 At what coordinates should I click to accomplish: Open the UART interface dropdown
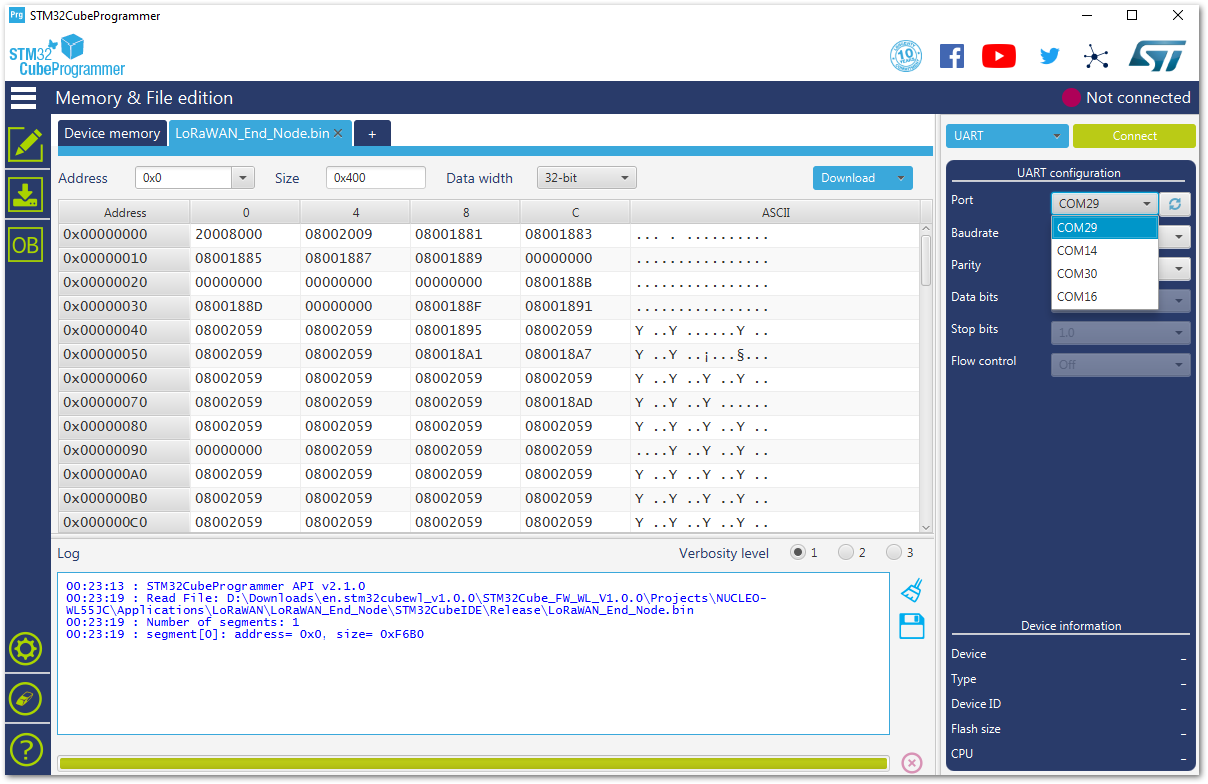[x=1007, y=136]
